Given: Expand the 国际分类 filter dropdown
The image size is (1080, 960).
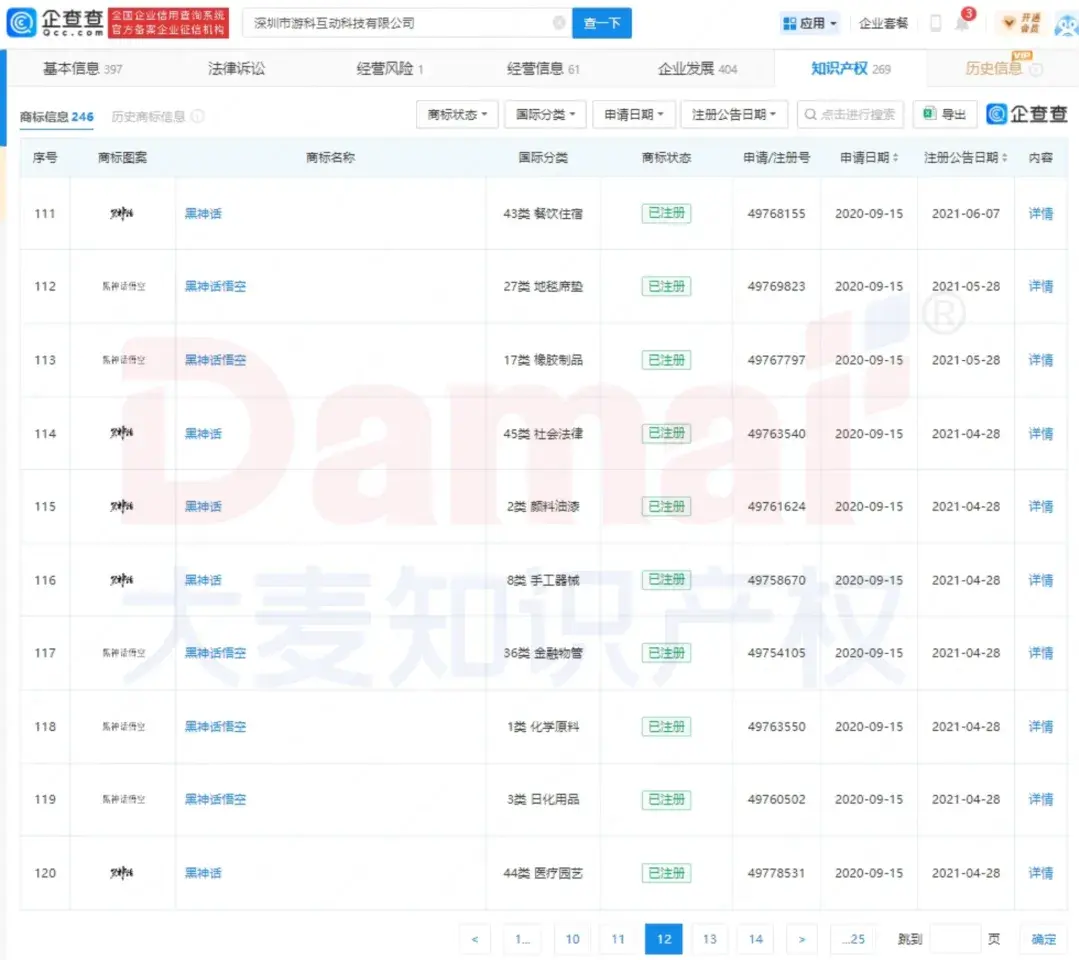Looking at the screenshot, I should [x=546, y=114].
